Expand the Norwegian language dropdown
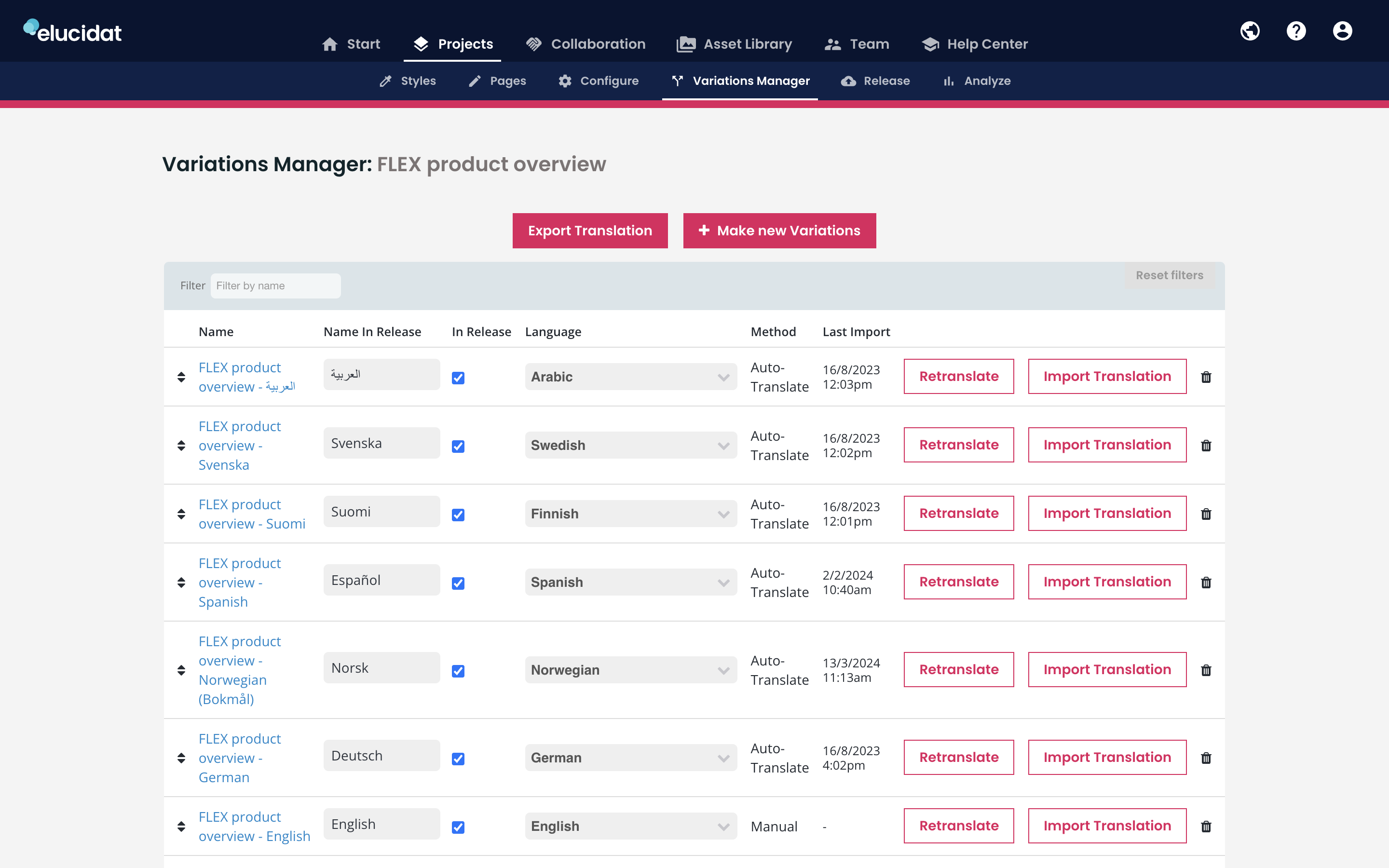This screenshot has height=868, width=1389. 630,669
